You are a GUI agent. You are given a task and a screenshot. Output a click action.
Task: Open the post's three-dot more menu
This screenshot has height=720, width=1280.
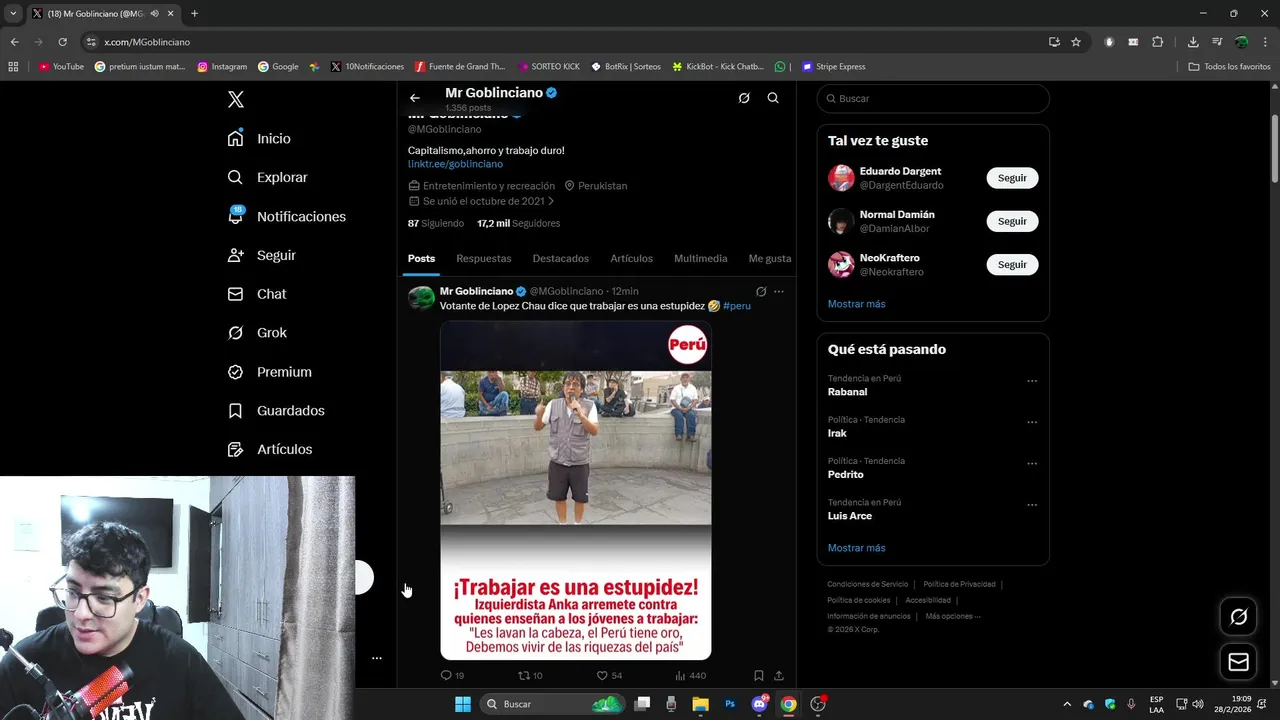coord(779,292)
